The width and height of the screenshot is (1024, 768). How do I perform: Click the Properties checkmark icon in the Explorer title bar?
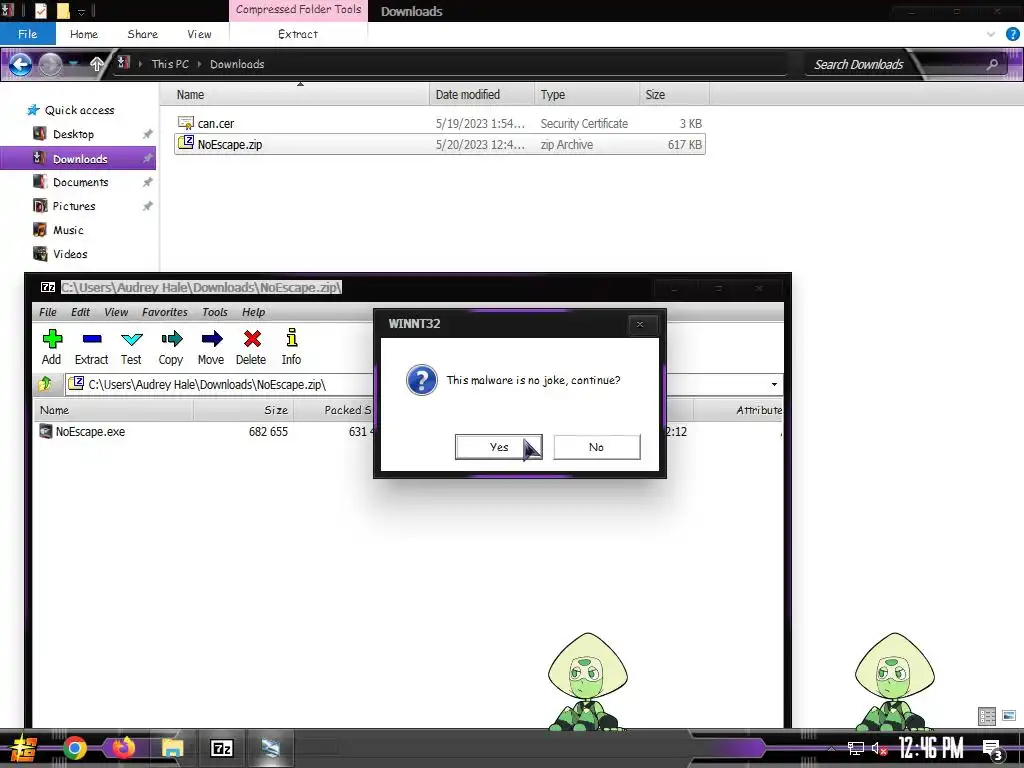click(x=40, y=10)
